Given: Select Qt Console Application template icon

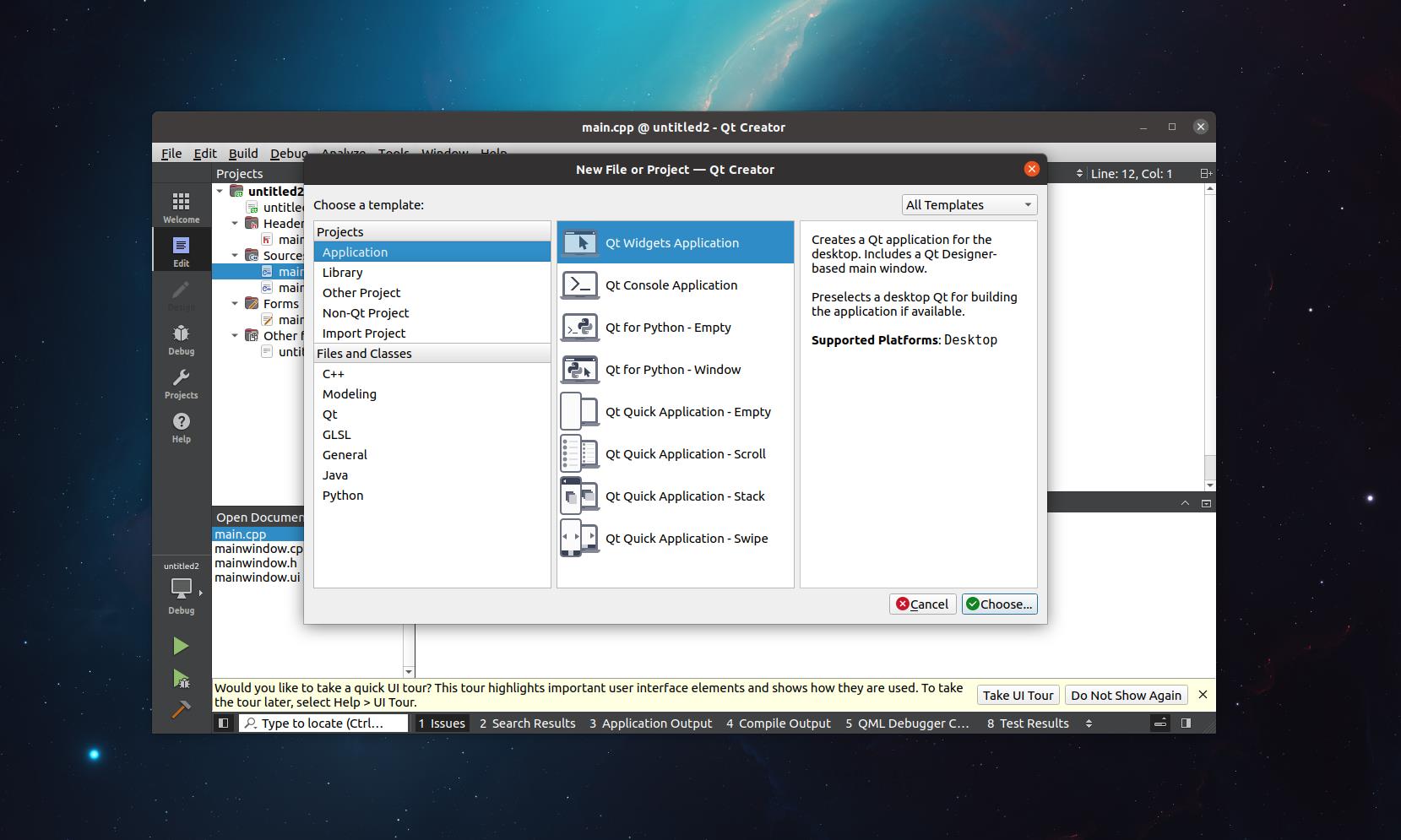Looking at the screenshot, I should coord(579,285).
